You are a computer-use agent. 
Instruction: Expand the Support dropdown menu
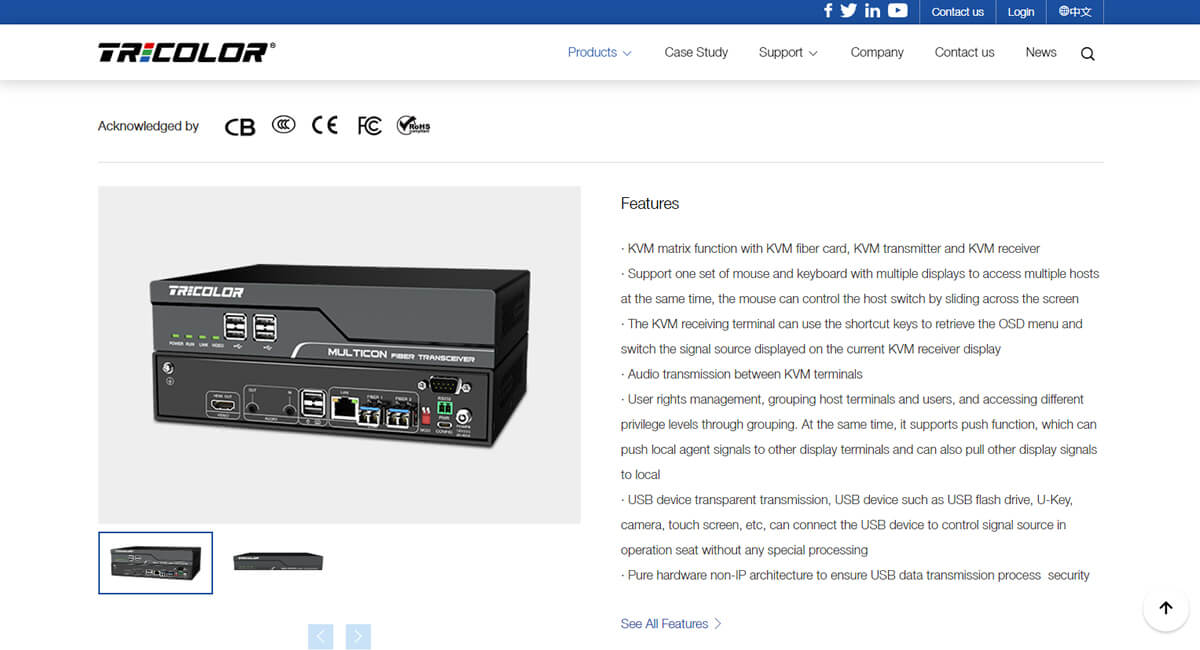[787, 53]
